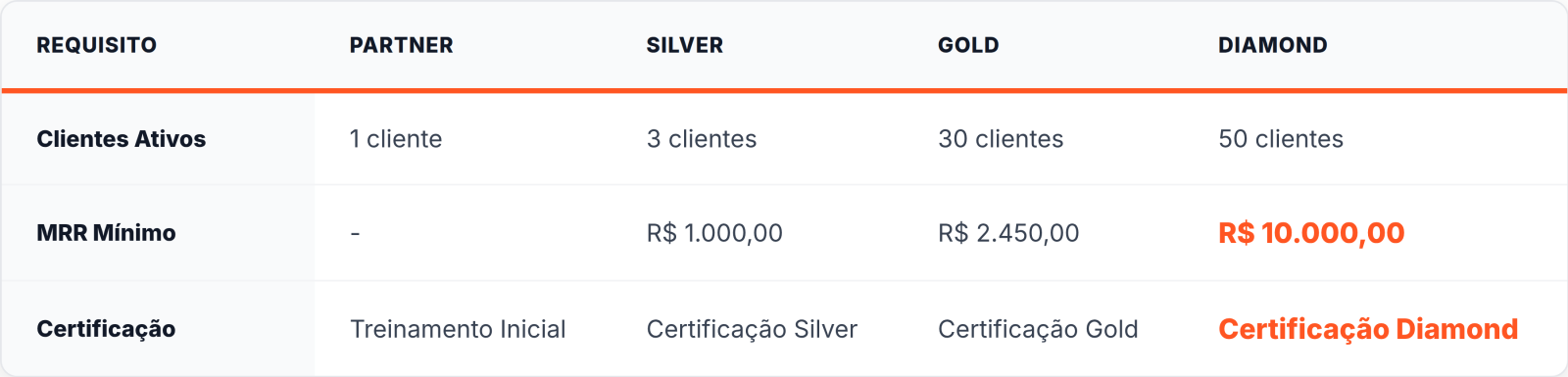The height and width of the screenshot is (377, 1568).
Task: Click the REQUISITO column header
Action: pyautogui.click(x=96, y=45)
